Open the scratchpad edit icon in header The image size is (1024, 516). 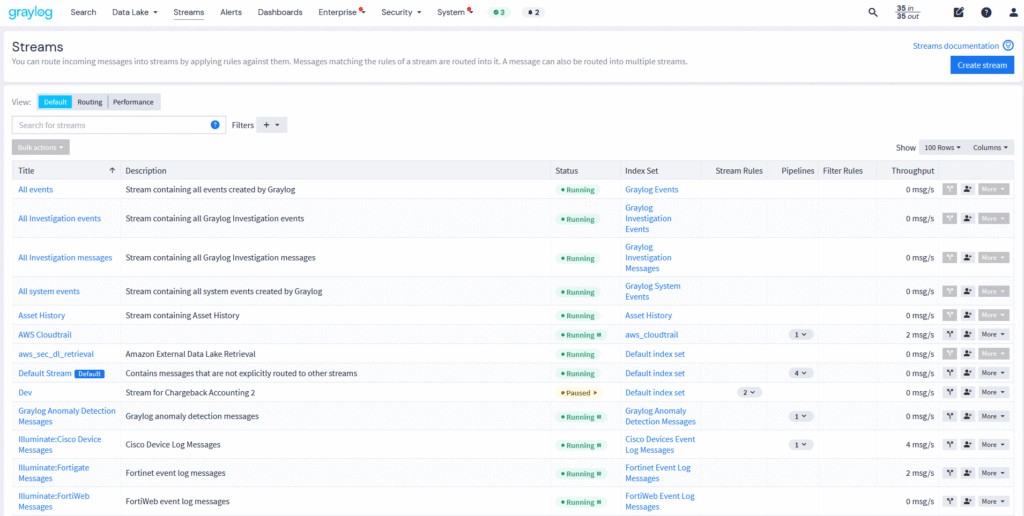coord(958,12)
